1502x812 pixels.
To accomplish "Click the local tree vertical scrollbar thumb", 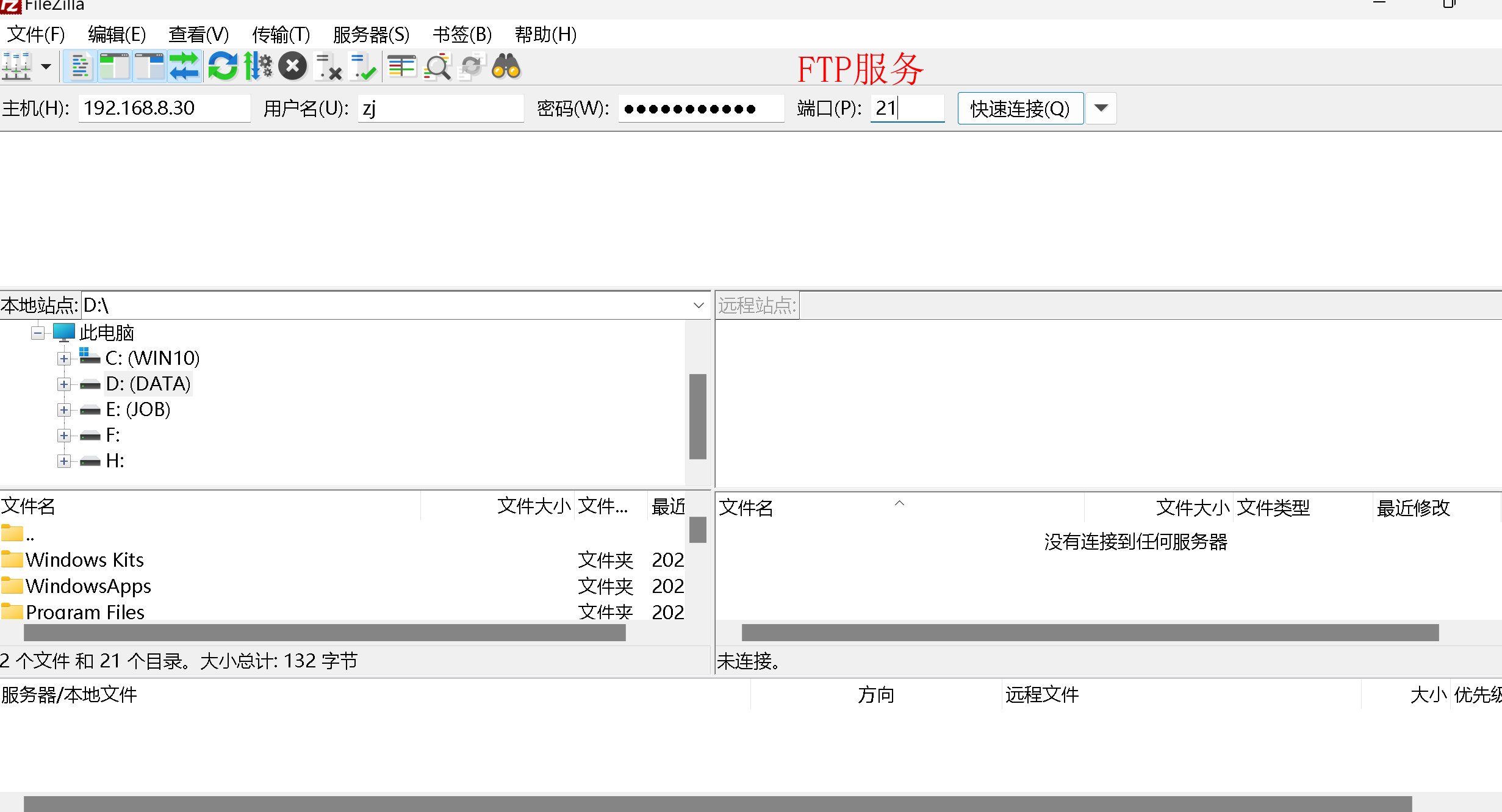I will point(697,416).
